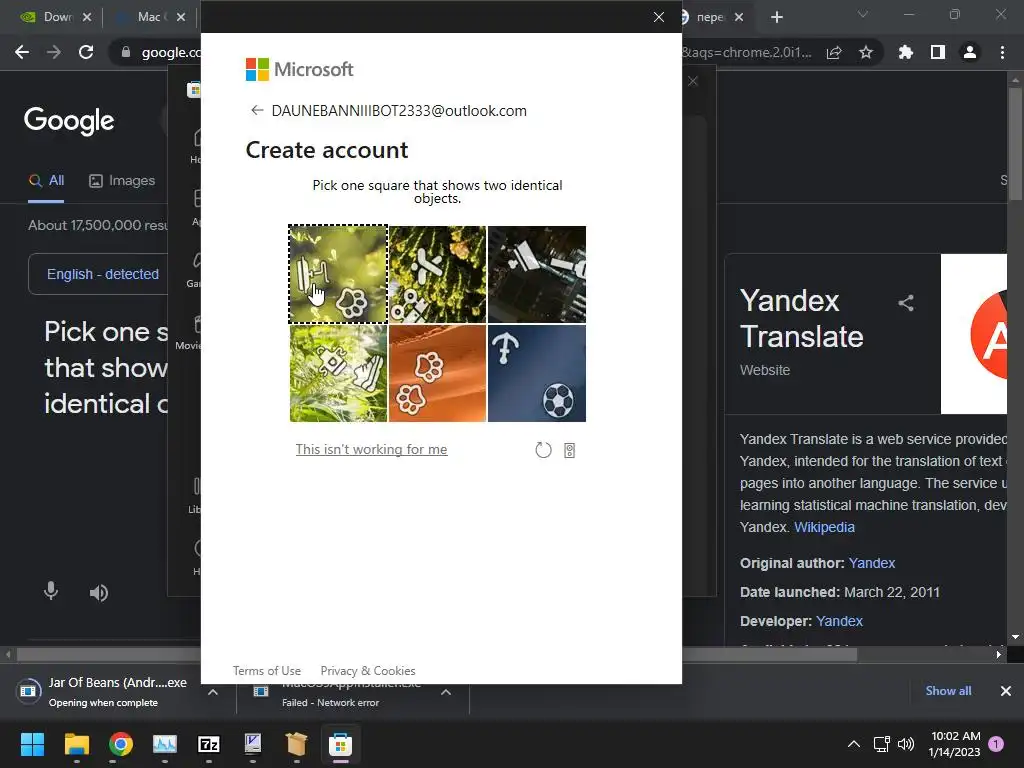Switch to the 'nepe' browser tab

coord(709,17)
